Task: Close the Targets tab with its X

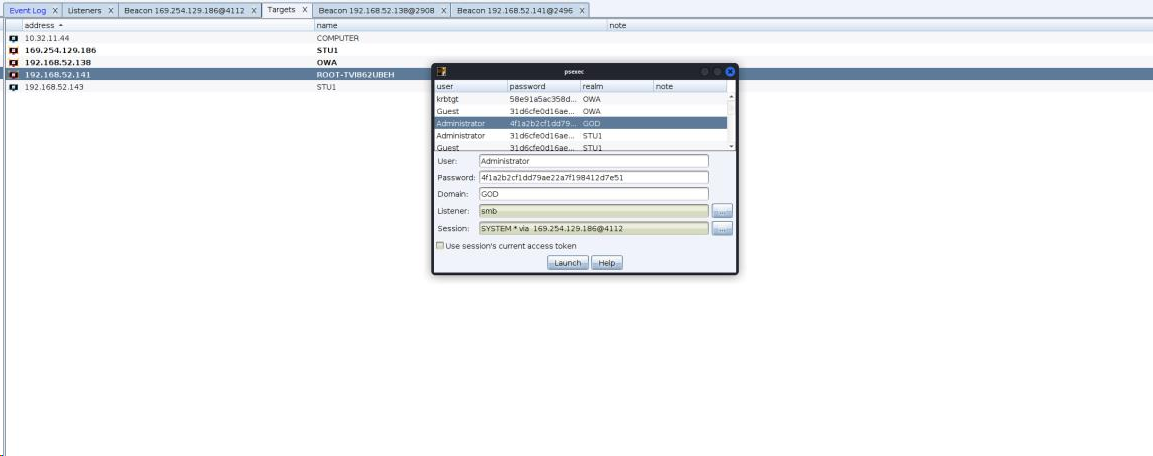Action: tap(305, 10)
